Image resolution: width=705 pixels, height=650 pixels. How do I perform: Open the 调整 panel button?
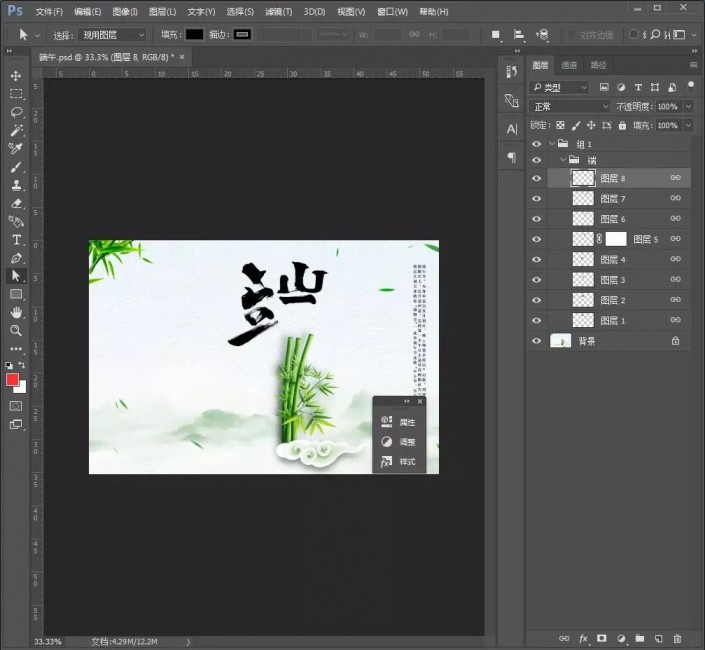point(399,441)
